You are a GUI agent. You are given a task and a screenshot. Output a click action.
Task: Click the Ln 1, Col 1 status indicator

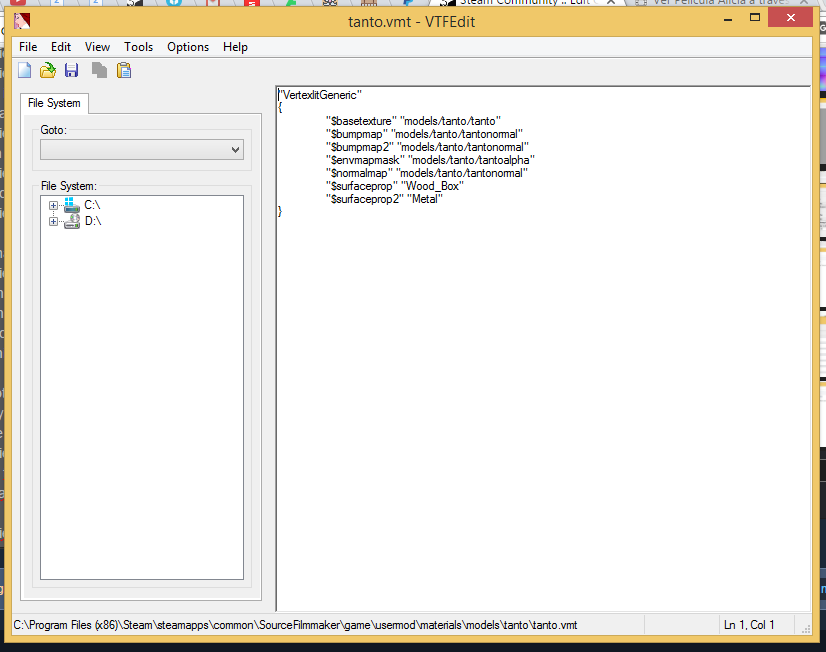pos(749,625)
